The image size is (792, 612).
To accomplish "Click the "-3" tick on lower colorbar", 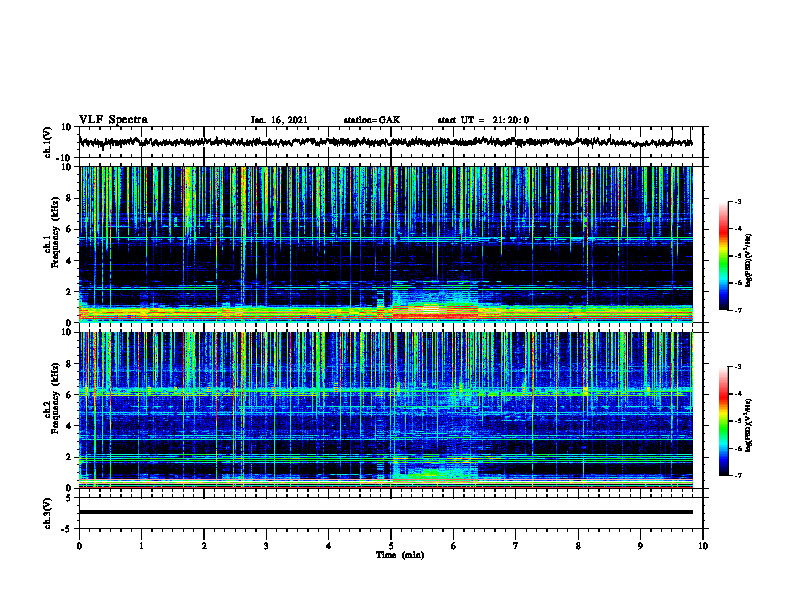I will (x=737, y=367).
